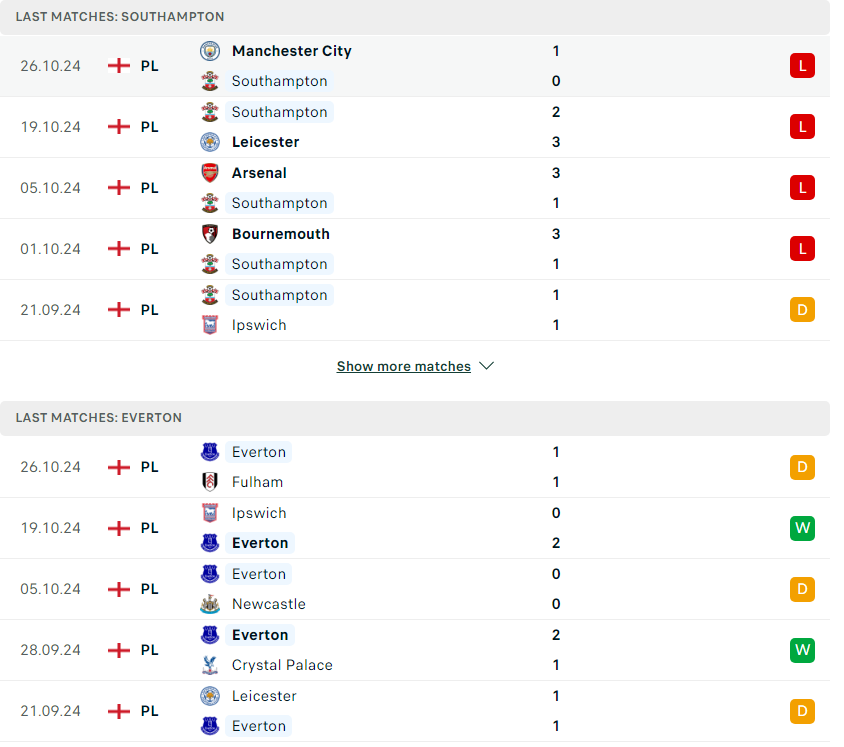
Task: Click the Newcastle club crest icon
Action: pos(210,604)
